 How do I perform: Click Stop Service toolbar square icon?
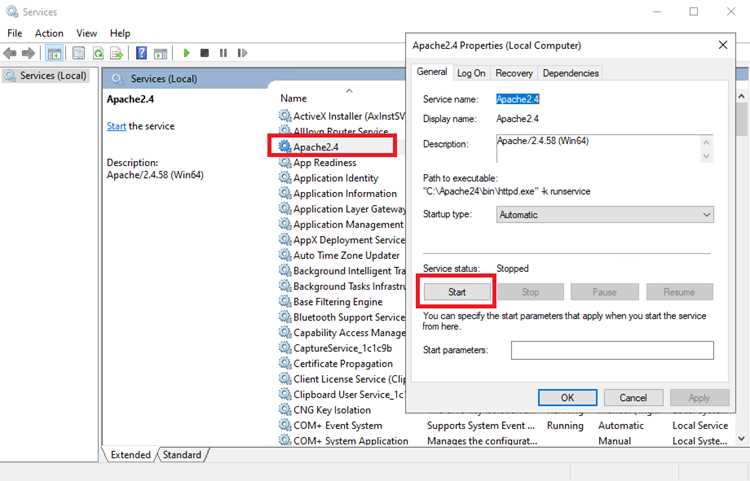pyautogui.click(x=205, y=53)
